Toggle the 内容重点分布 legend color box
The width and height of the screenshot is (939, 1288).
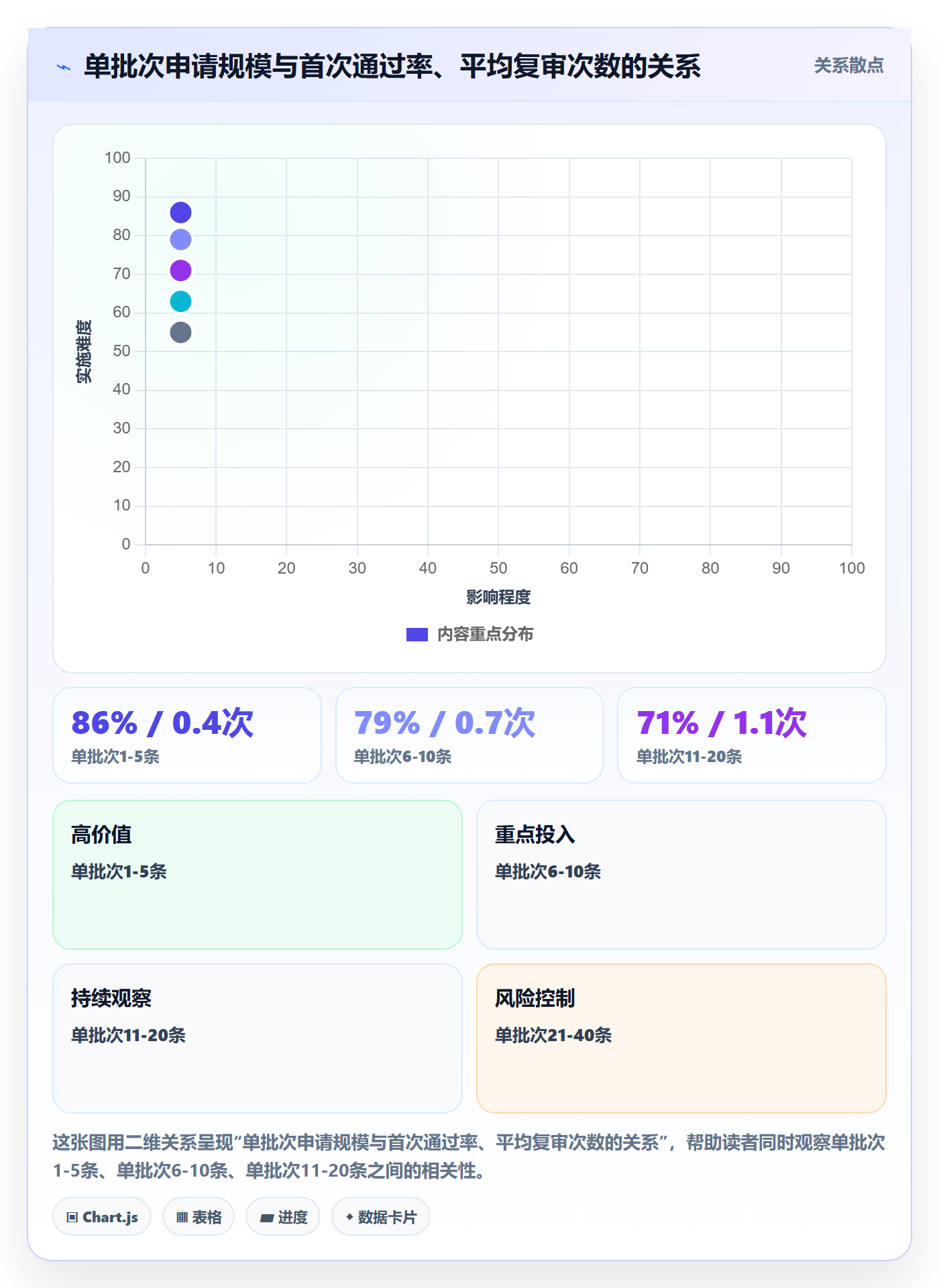(x=417, y=635)
